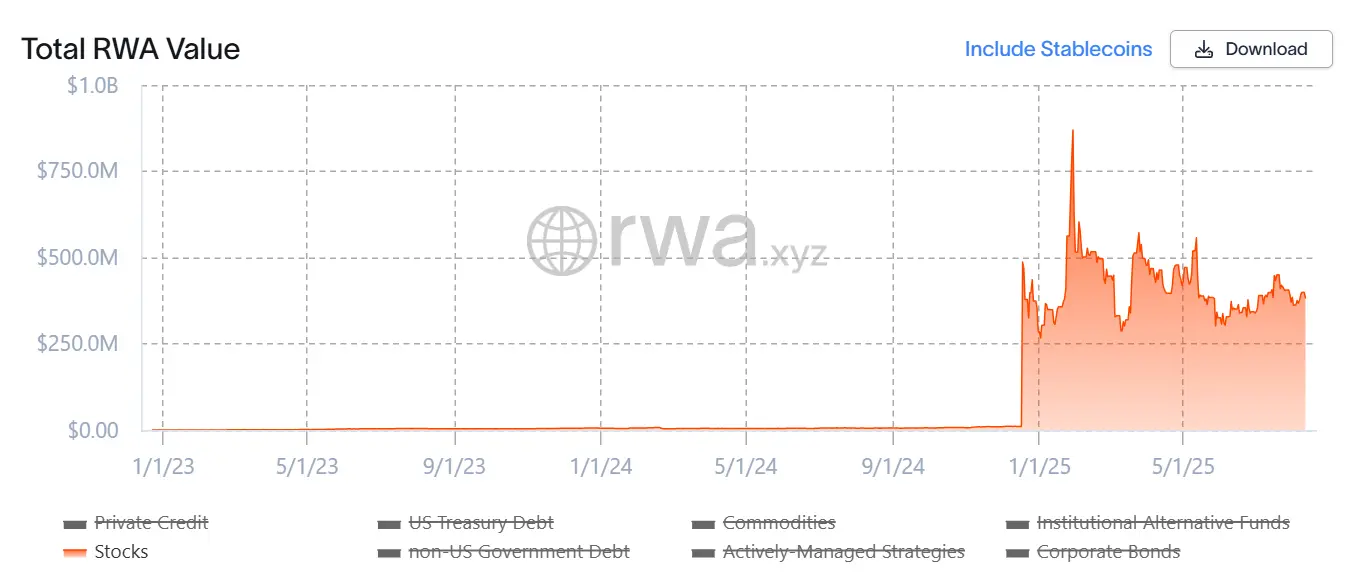
Task: Show the Private Credit series
Action: 151,523
